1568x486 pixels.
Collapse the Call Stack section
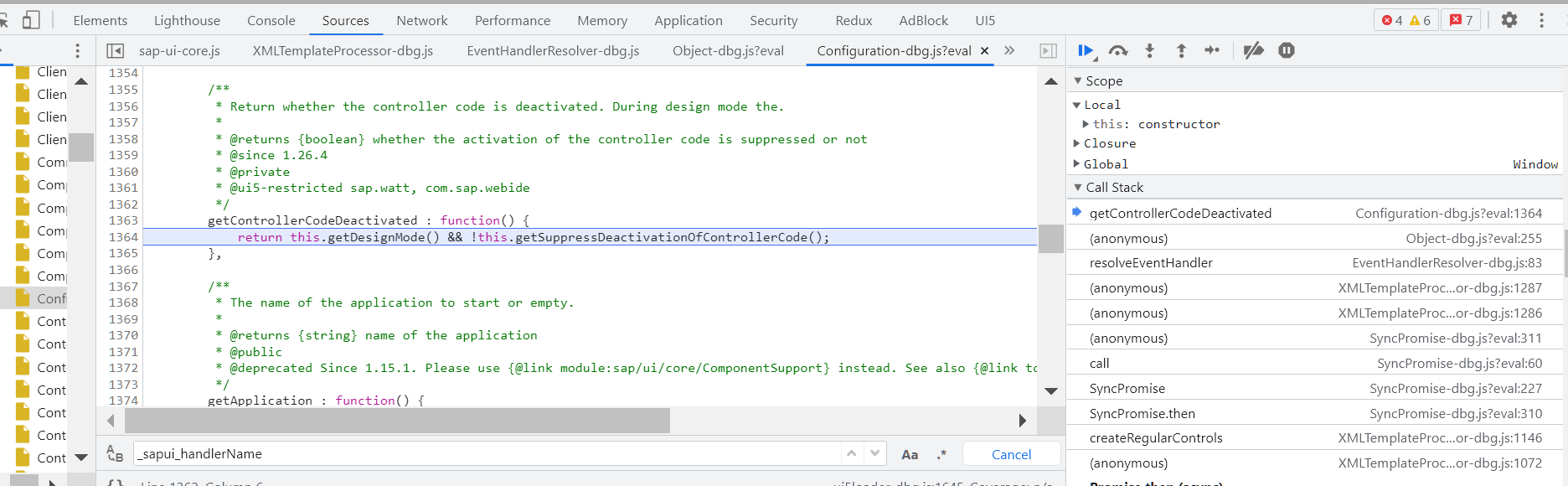pyautogui.click(x=1078, y=188)
